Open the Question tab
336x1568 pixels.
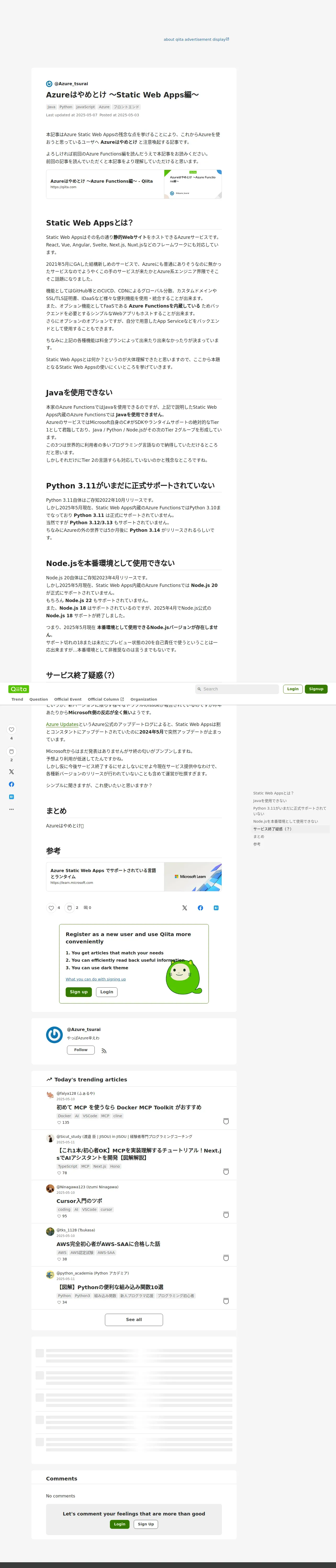pos(38,699)
